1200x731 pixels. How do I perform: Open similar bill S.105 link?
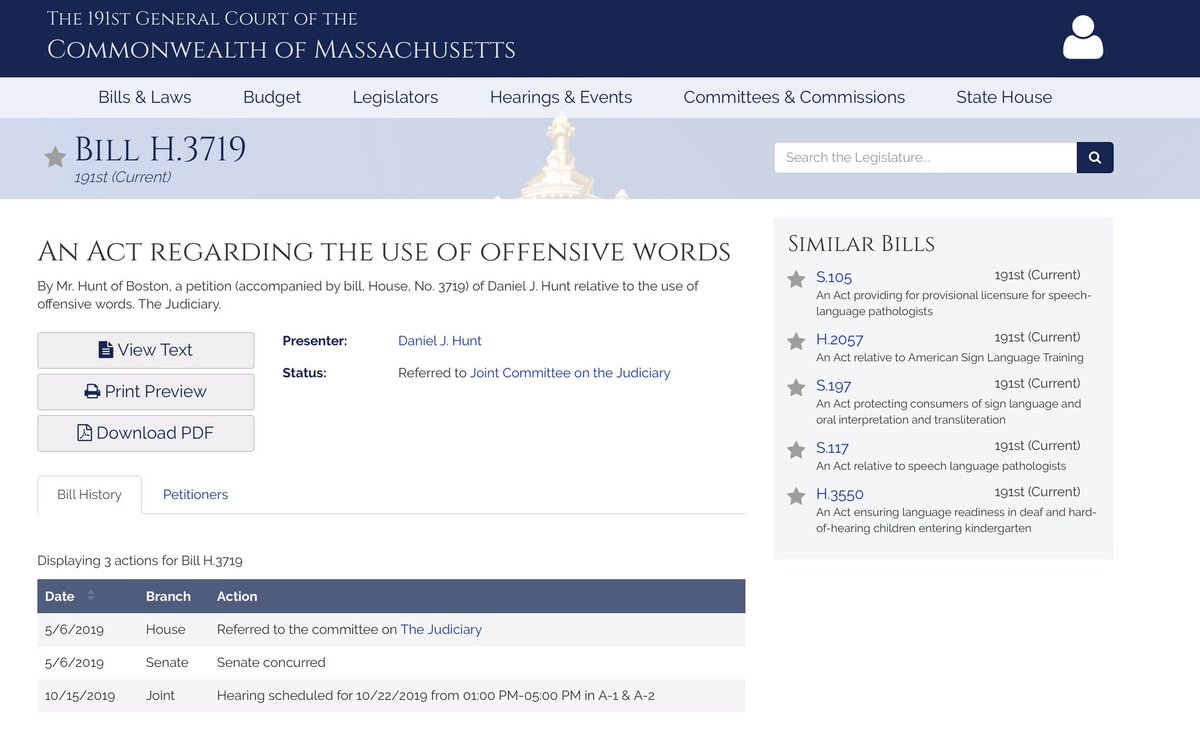click(834, 278)
